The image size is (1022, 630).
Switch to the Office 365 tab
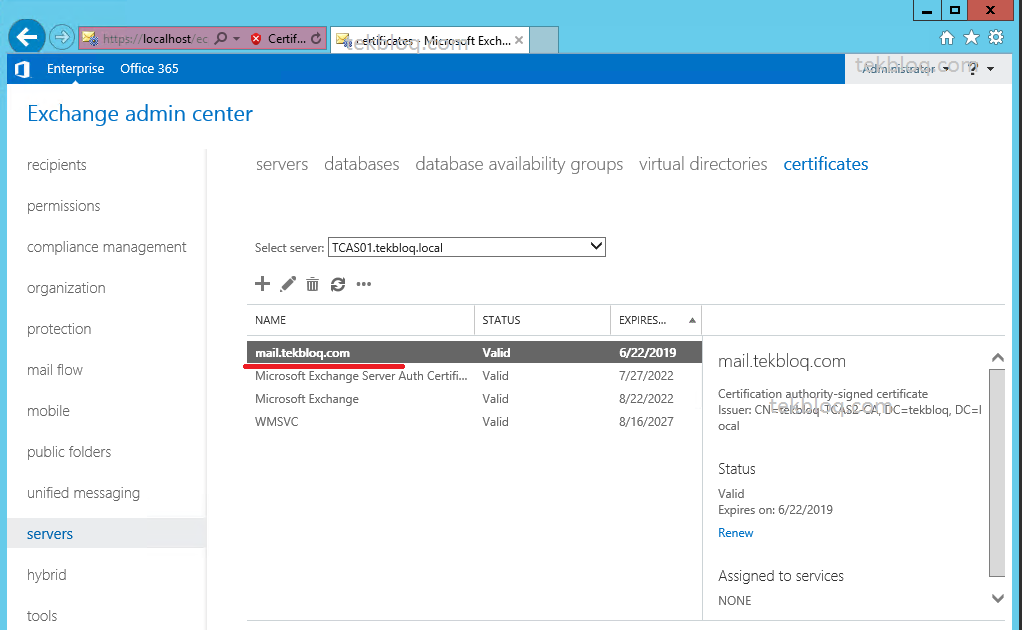(x=149, y=68)
